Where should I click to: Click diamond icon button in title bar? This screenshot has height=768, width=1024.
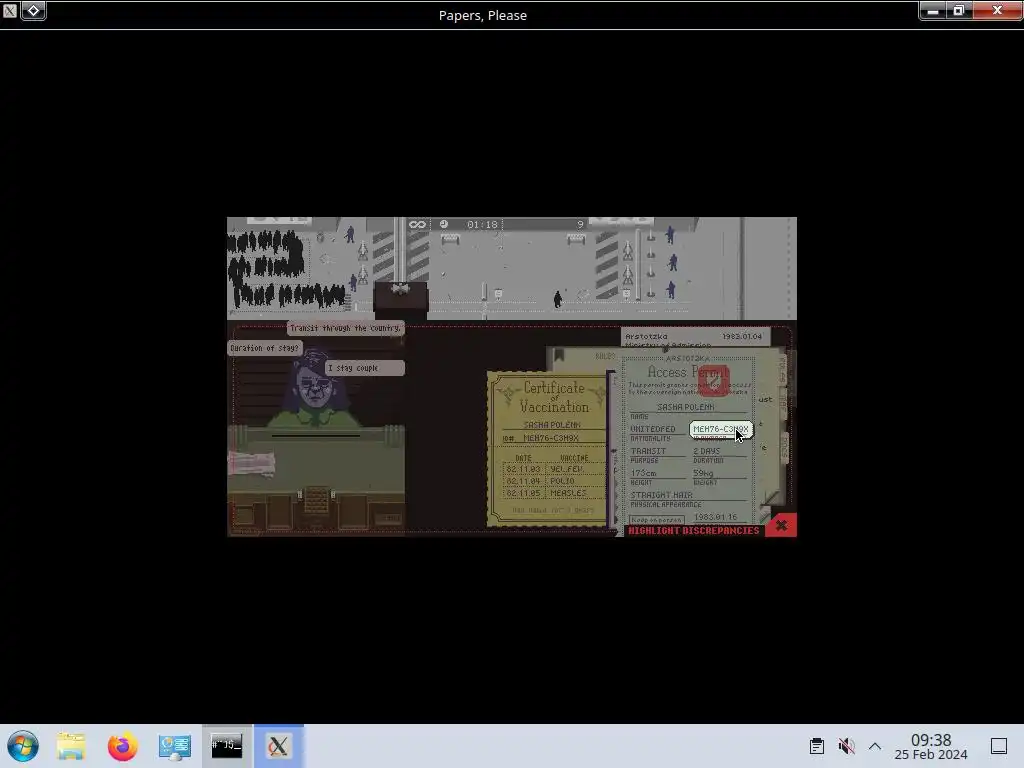point(33,10)
